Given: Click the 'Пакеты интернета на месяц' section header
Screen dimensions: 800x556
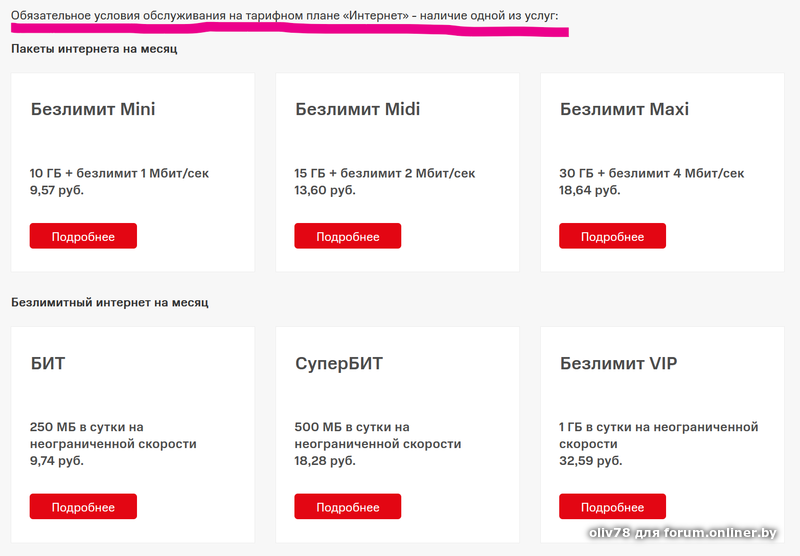Looking at the screenshot, I should [x=94, y=49].
